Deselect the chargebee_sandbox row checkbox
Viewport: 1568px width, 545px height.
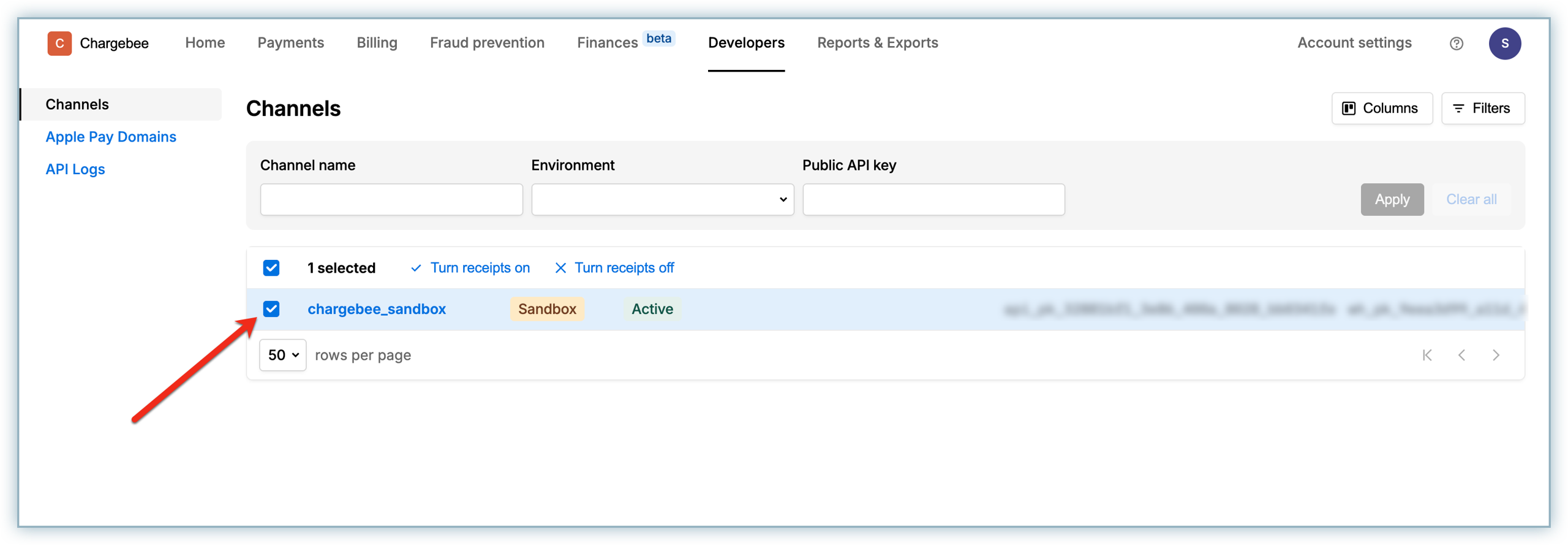click(271, 309)
